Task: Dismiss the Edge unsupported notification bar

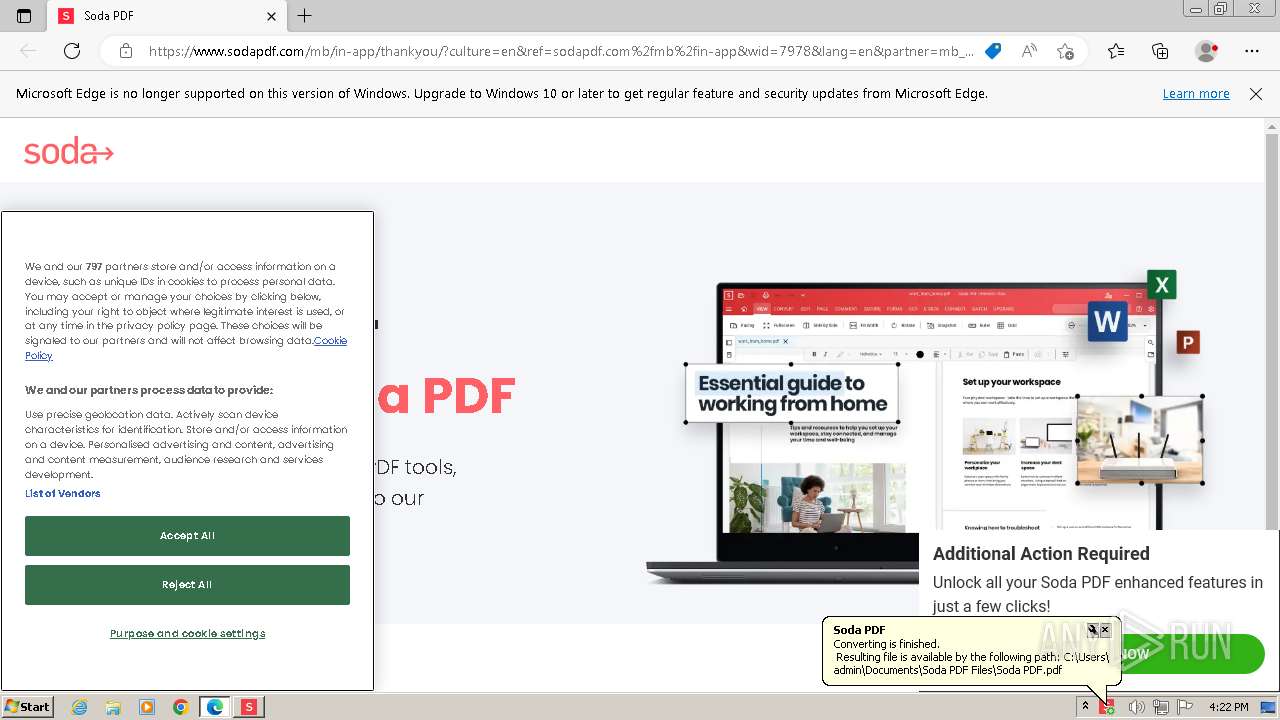Action: (x=1256, y=94)
